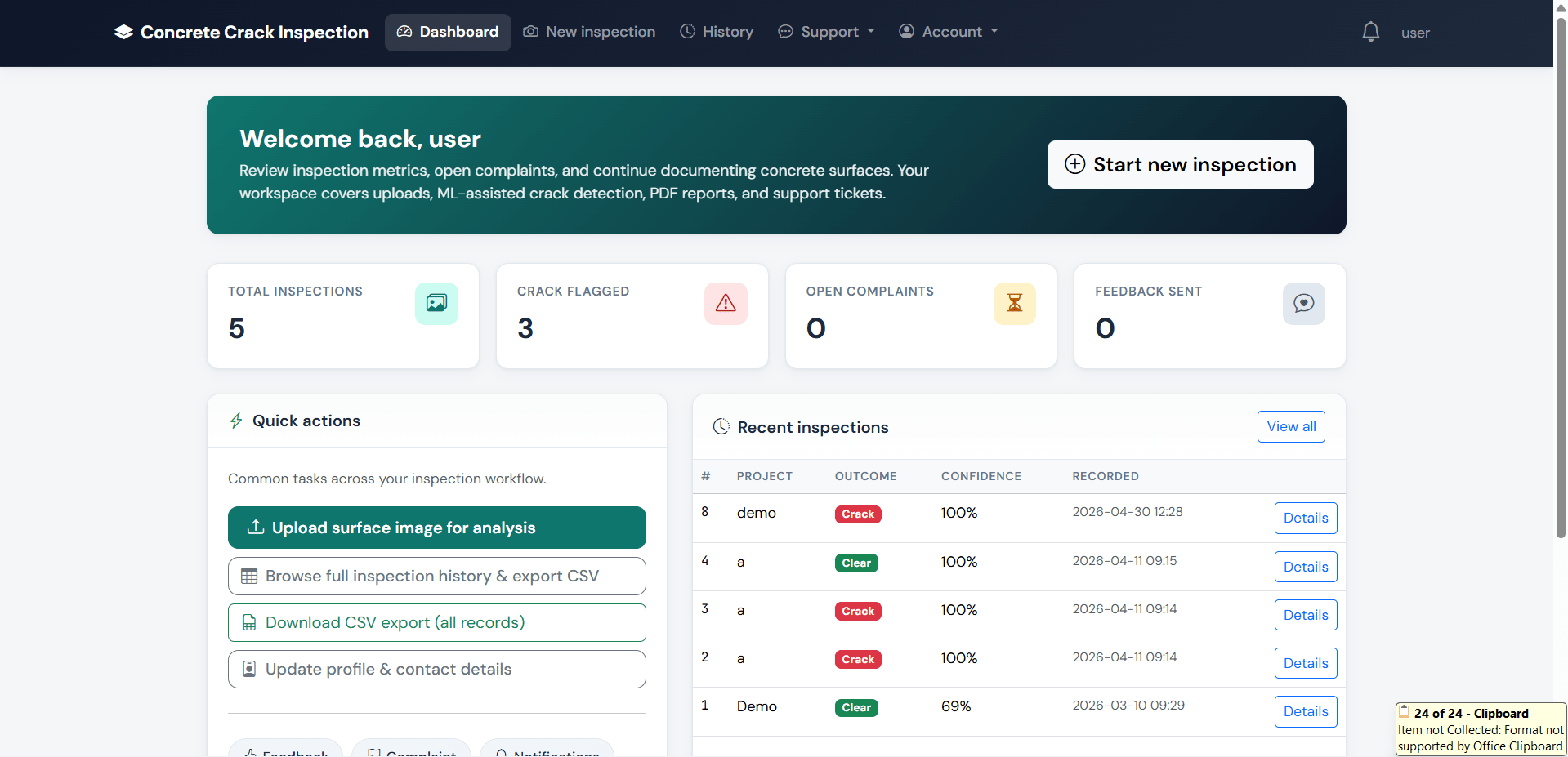Click the RECORDED column header
Viewport: 1568px width, 757px height.
click(1106, 476)
